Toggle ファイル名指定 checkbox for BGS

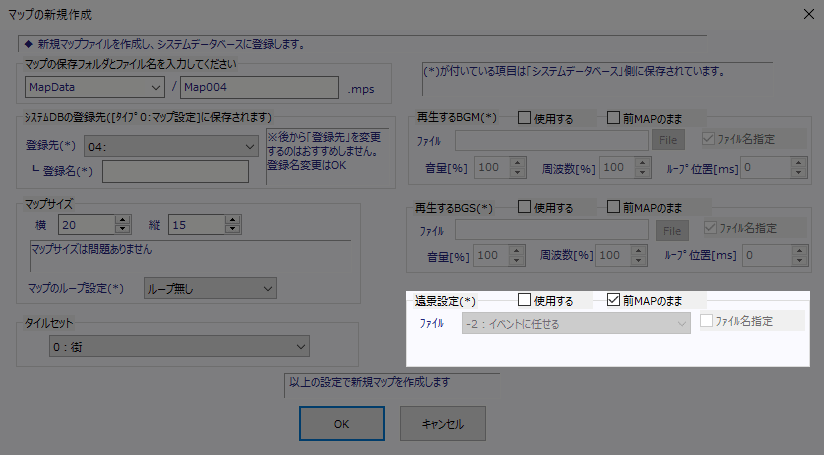(x=710, y=228)
